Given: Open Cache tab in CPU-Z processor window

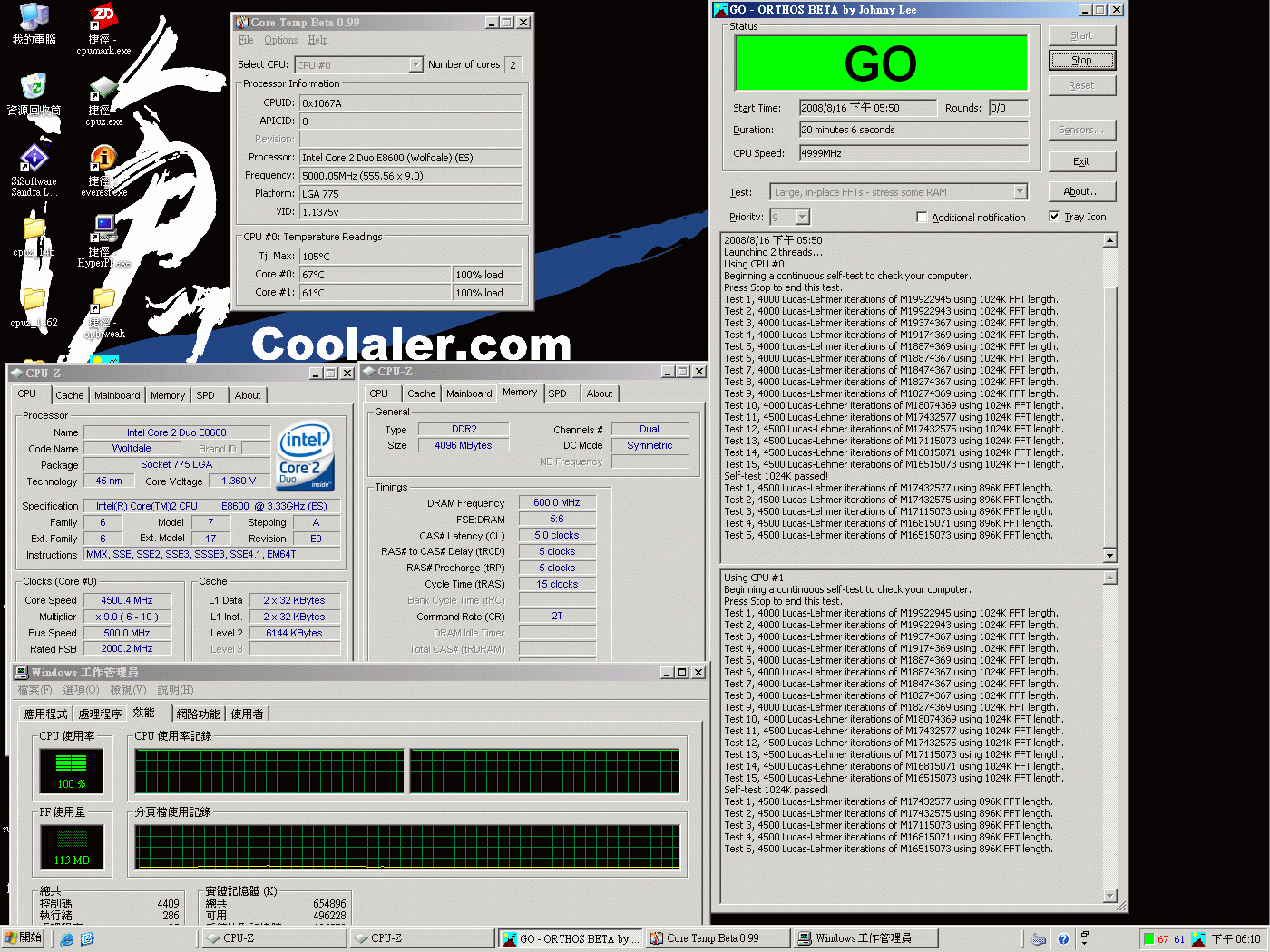Looking at the screenshot, I should [x=69, y=395].
